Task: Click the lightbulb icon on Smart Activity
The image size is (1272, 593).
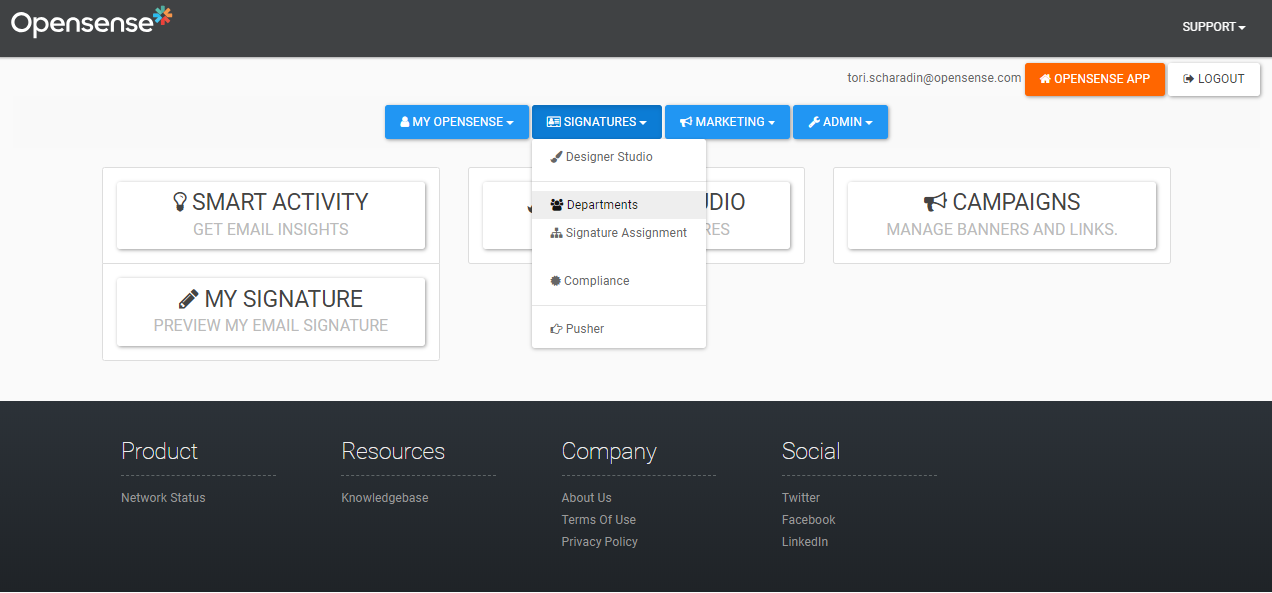Action: point(180,201)
